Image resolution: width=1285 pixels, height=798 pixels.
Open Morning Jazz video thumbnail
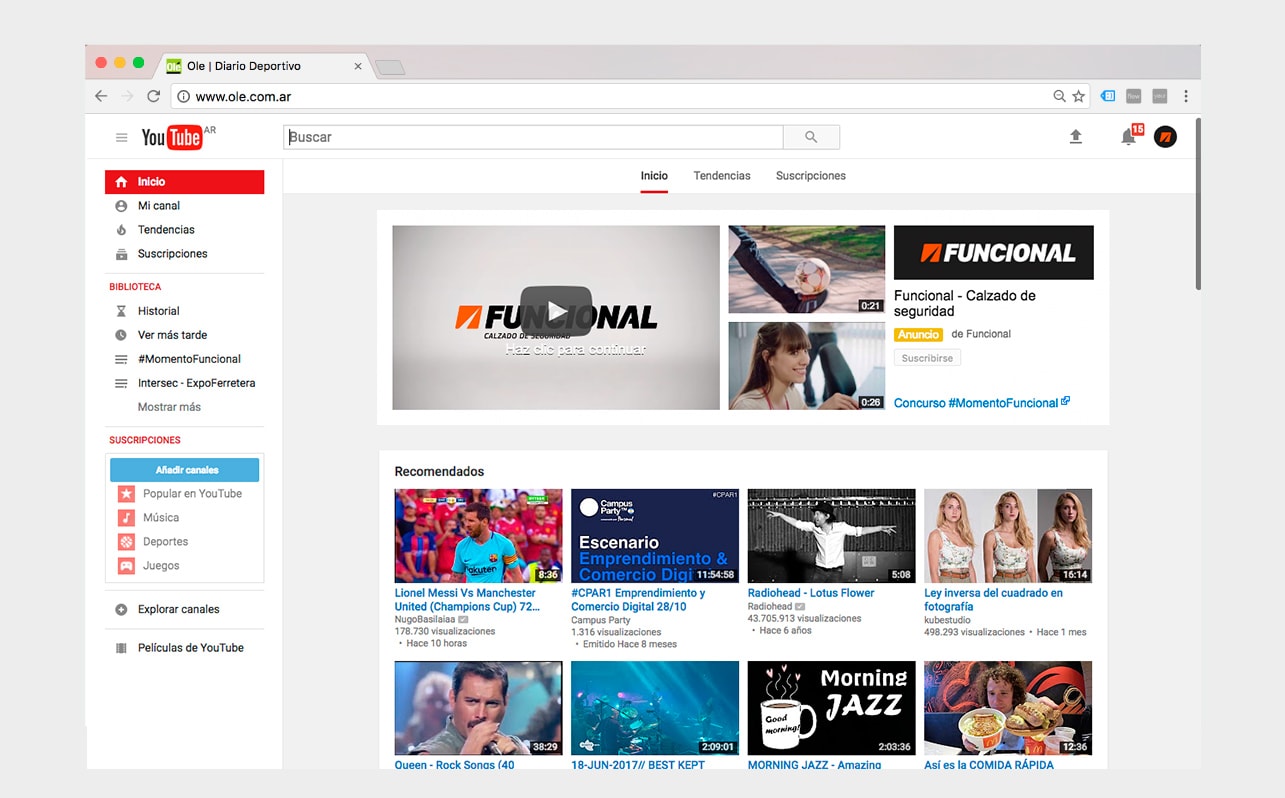(832, 708)
